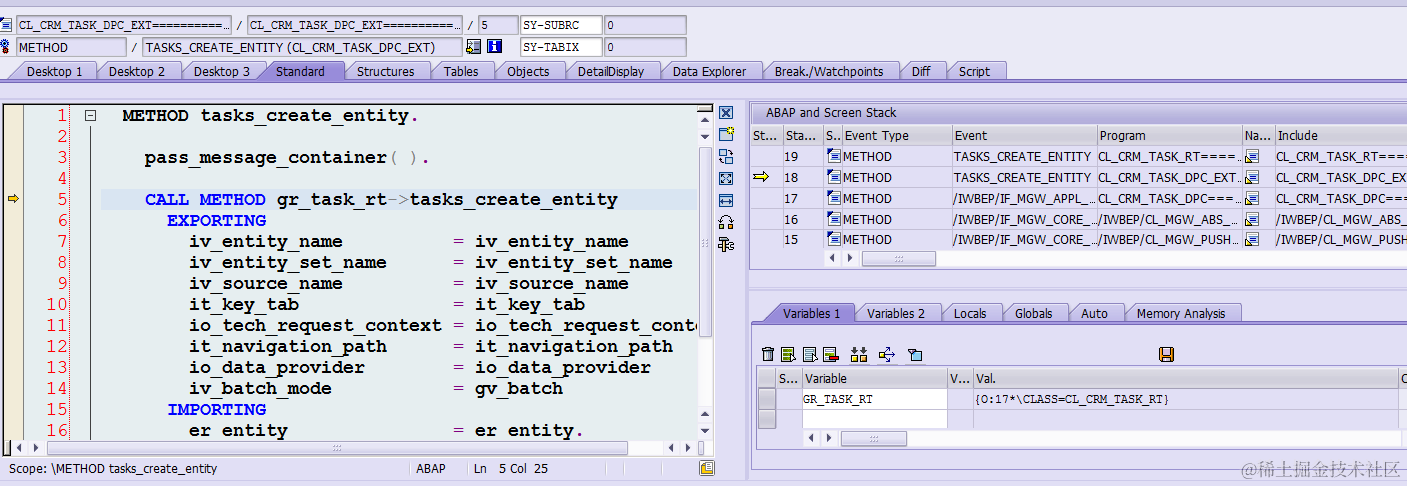Click navigate-to-source icon beside TASKS_CREATE_ENTITY field
Image resolution: width=1407 pixels, height=486 pixels.
point(473,46)
